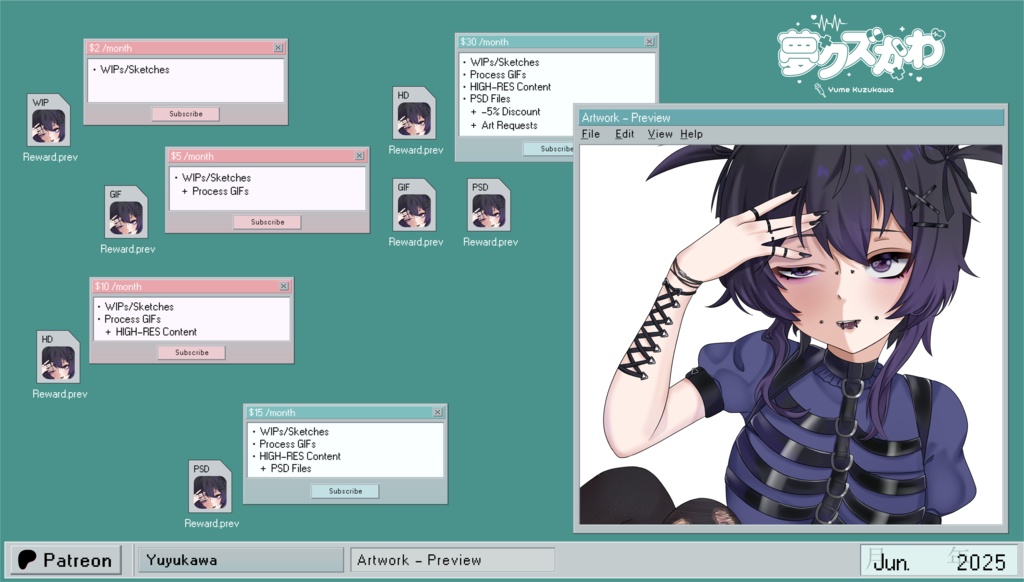
Task: Close the $30 /month window
Action: 649,41
